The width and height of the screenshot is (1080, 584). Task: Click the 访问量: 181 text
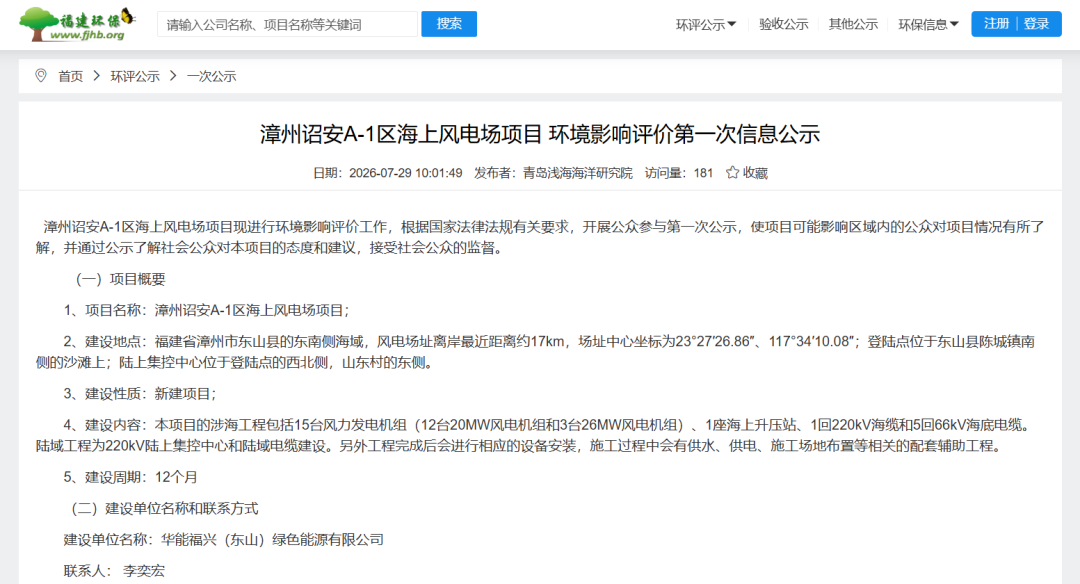[679, 173]
